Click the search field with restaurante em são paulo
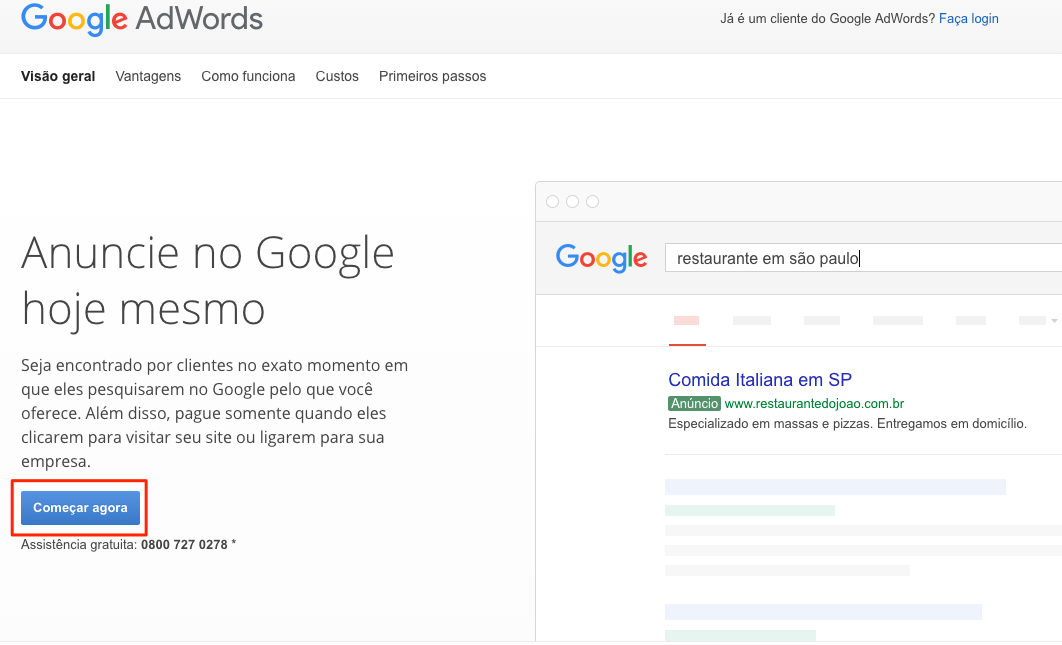 coord(864,258)
